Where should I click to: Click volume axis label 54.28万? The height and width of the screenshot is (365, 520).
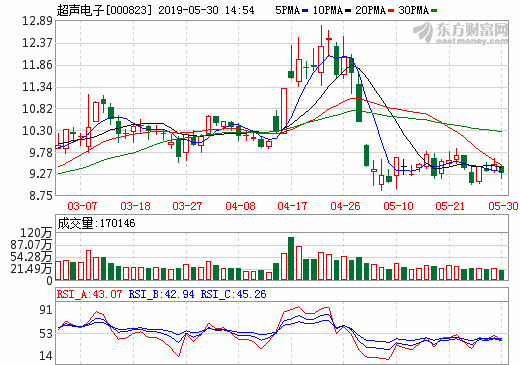31,257
